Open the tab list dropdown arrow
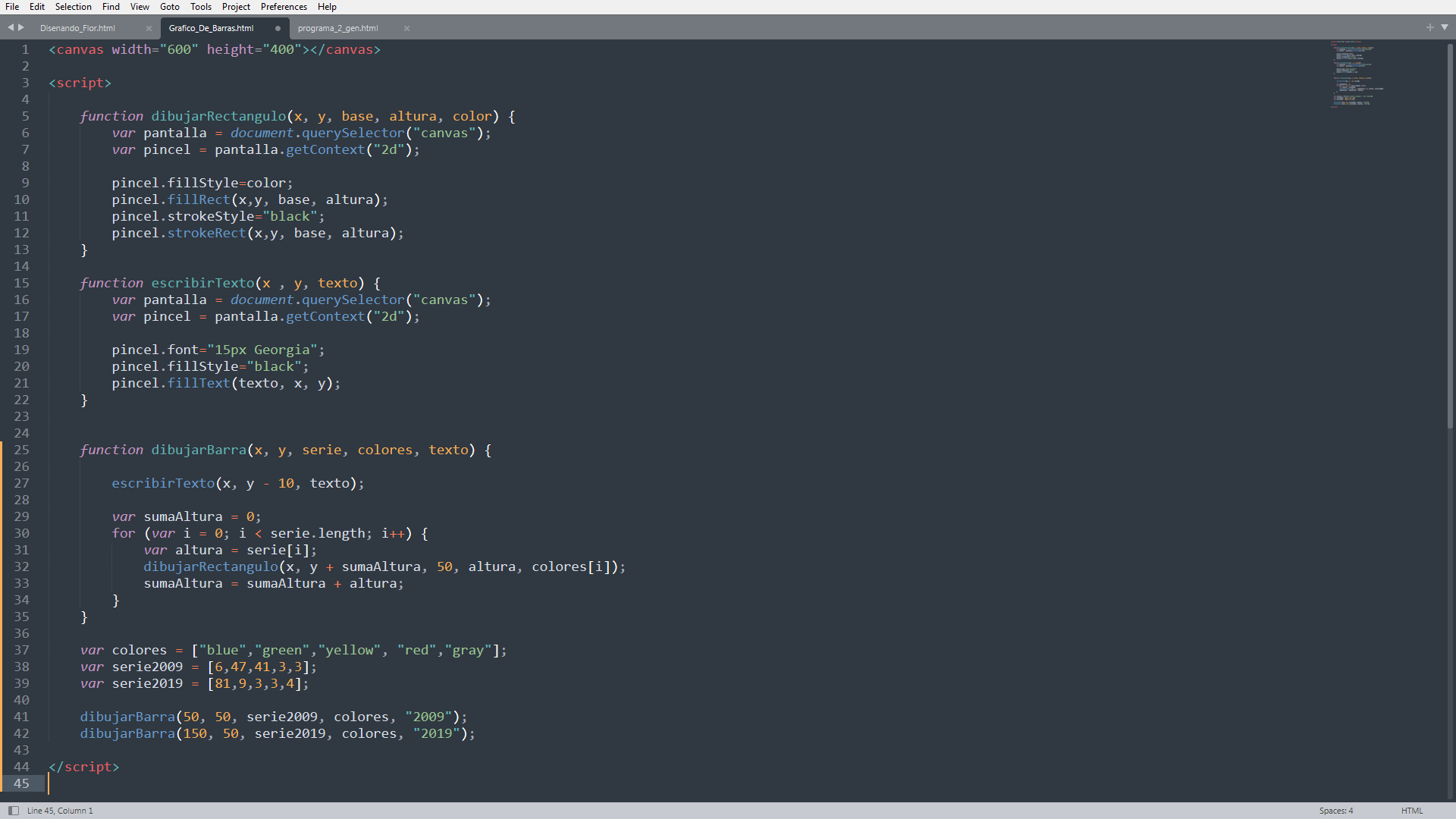 (x=1445, y=27)
